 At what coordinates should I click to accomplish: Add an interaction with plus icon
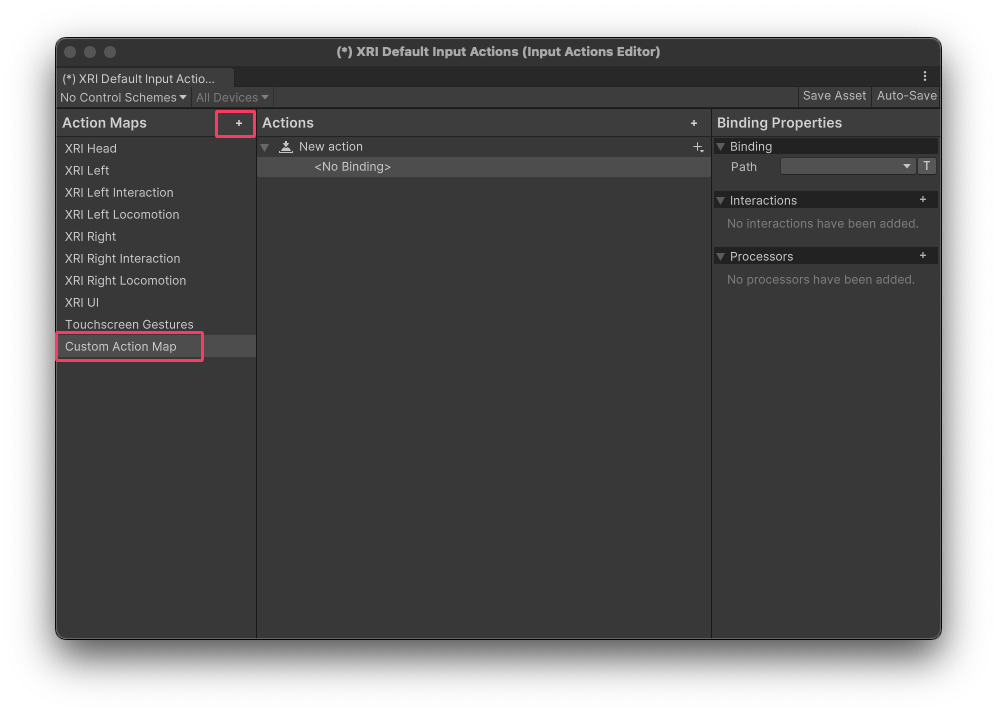[923, 200]
